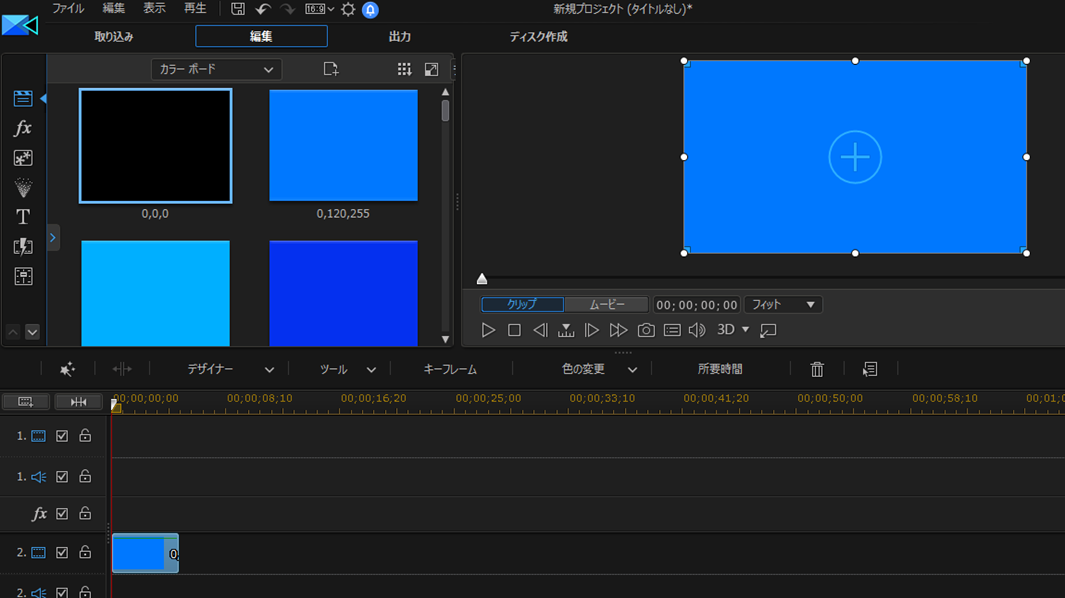Click the undo arrow icon
The image size is (1065, 598).
[x=263, y=9]
